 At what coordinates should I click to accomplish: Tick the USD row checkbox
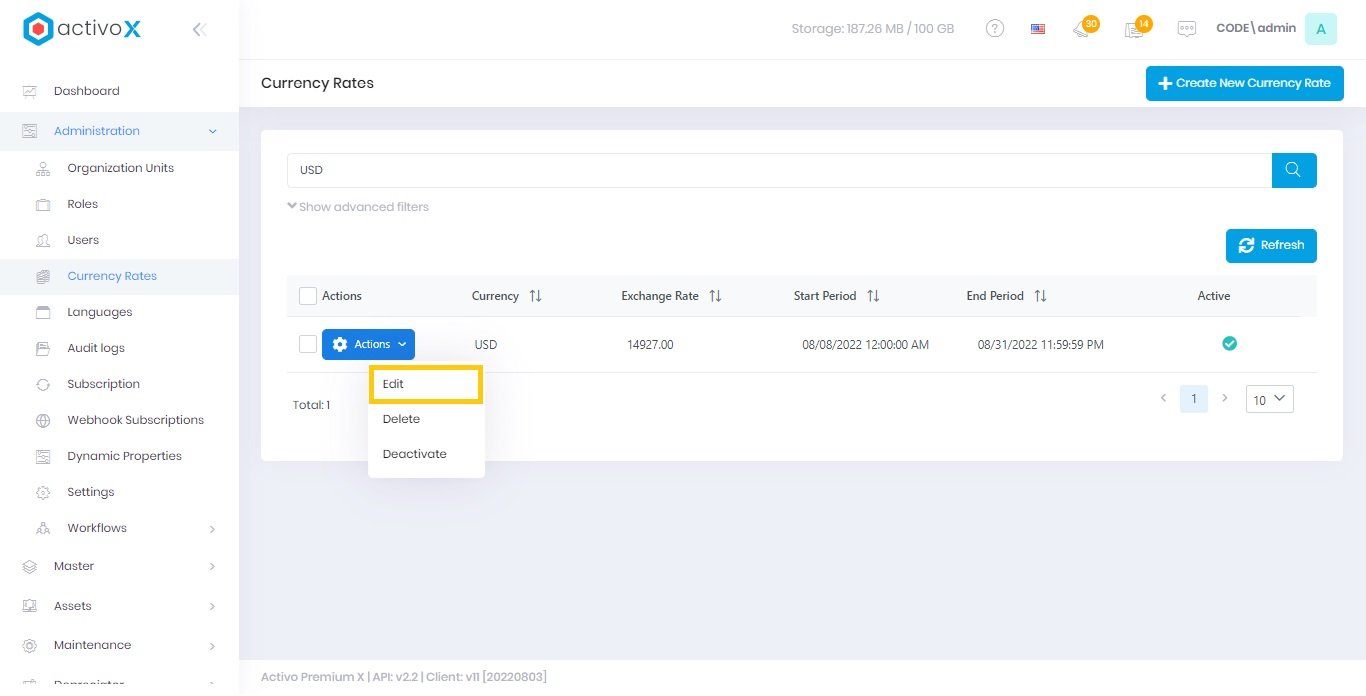click(308, 344)
